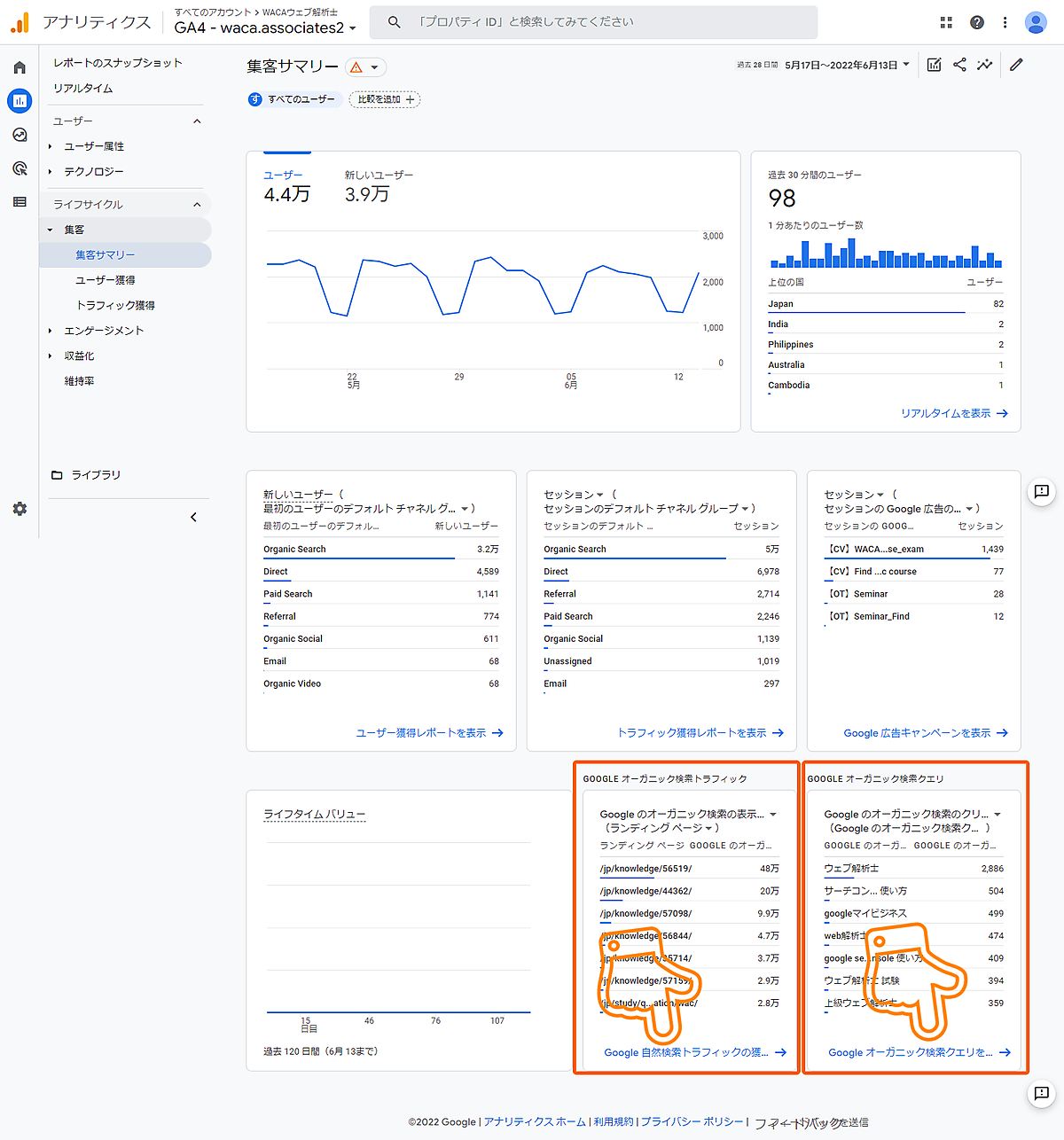The width and height of the screenshot is (1064, 1140).
Task: Click the 比較を追加 button
Action: click(385, 99)
